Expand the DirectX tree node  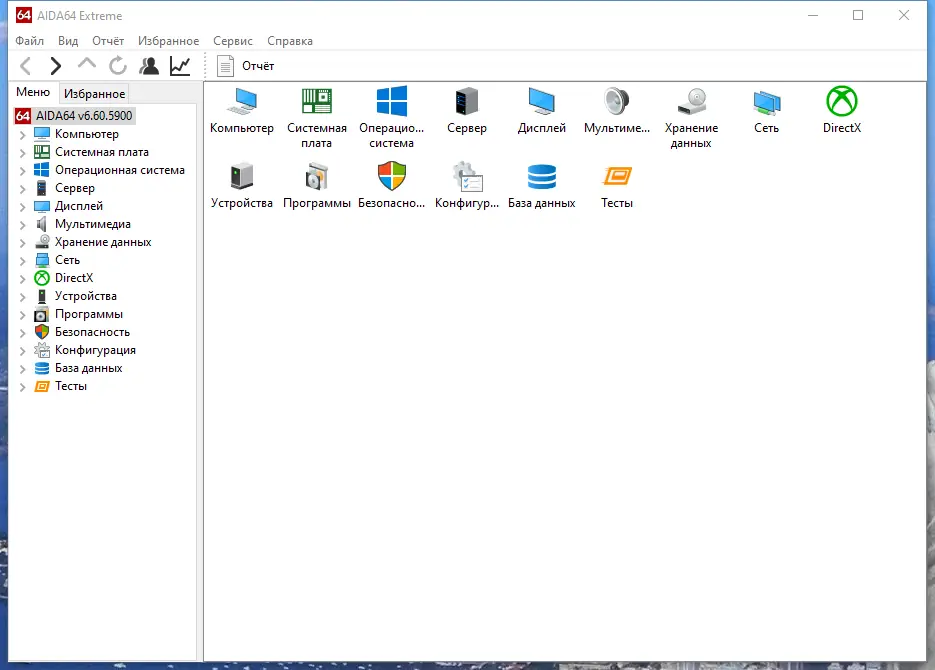point(23,279)
